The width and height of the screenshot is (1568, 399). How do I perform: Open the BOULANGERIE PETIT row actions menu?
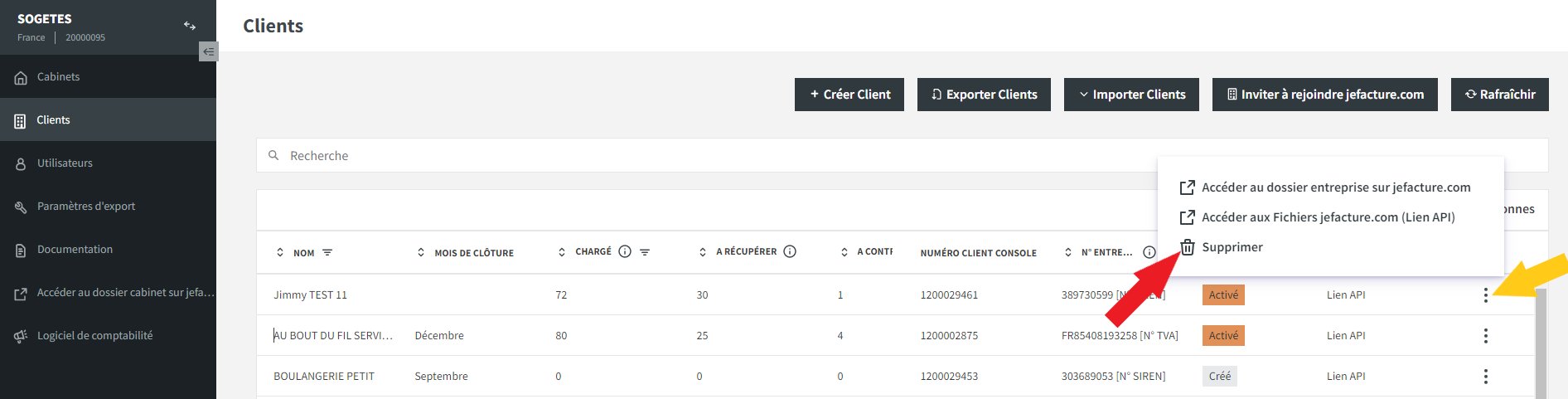1486,376
